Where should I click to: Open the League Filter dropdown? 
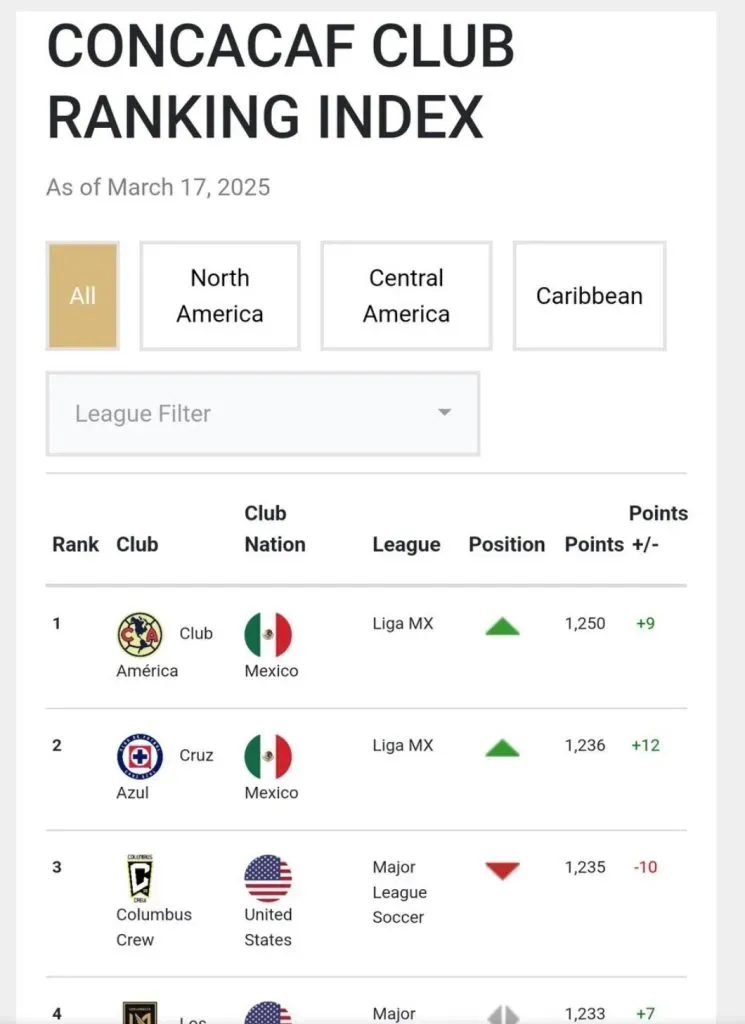262,413
